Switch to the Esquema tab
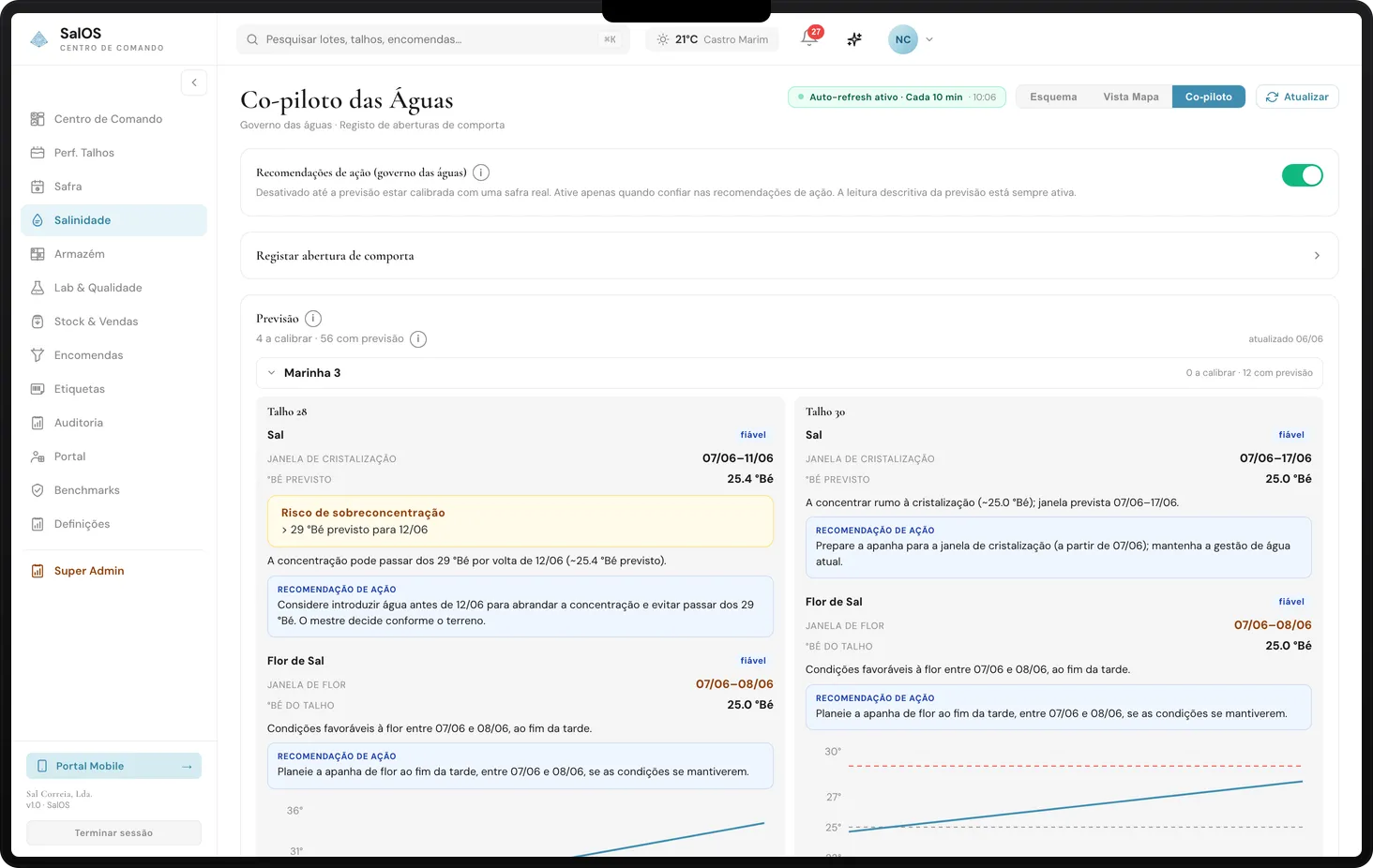This screenshot has height=868, width=1373. click(1053, 97)
